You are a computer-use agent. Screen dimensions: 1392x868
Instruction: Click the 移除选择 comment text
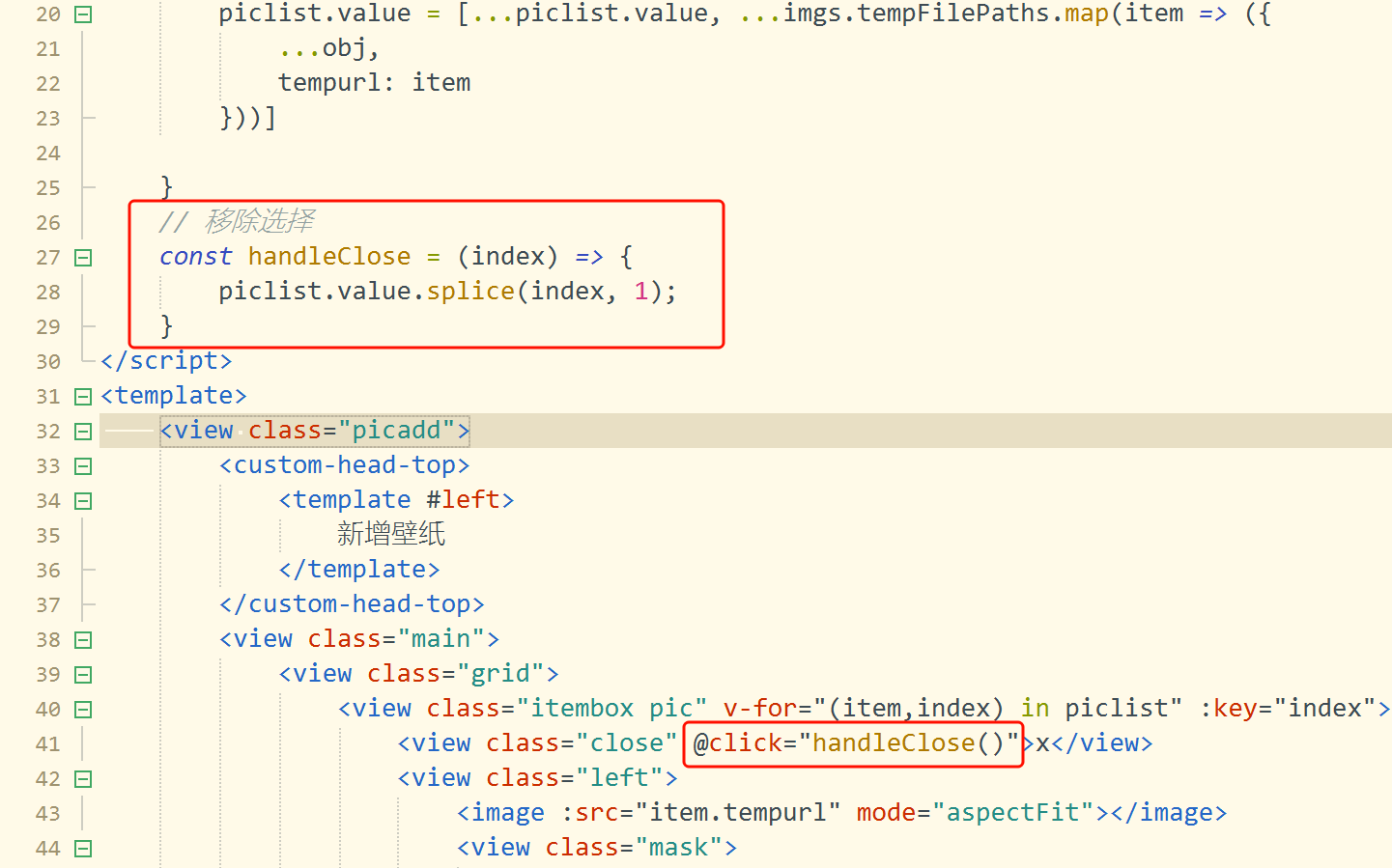(259, 221)
